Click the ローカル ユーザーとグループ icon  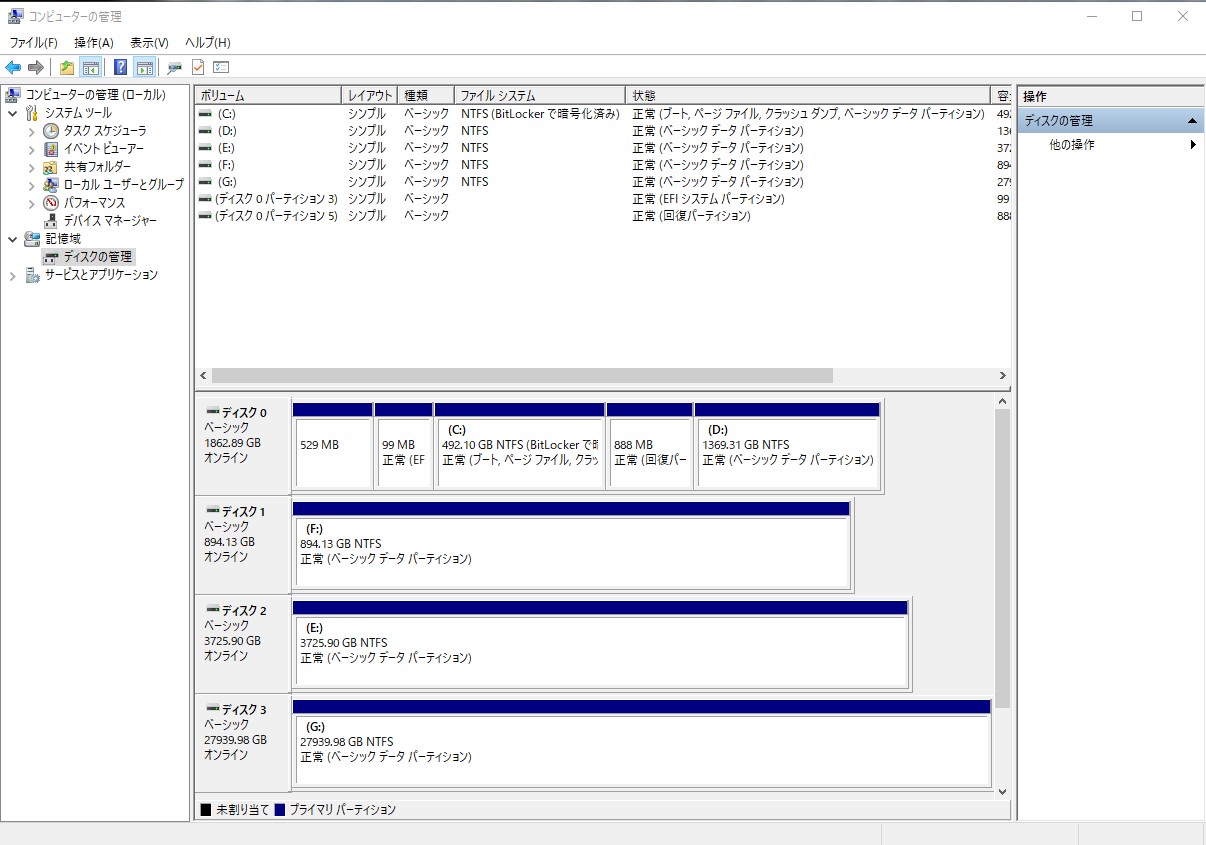pyautogui.click(x=51, y=185)
